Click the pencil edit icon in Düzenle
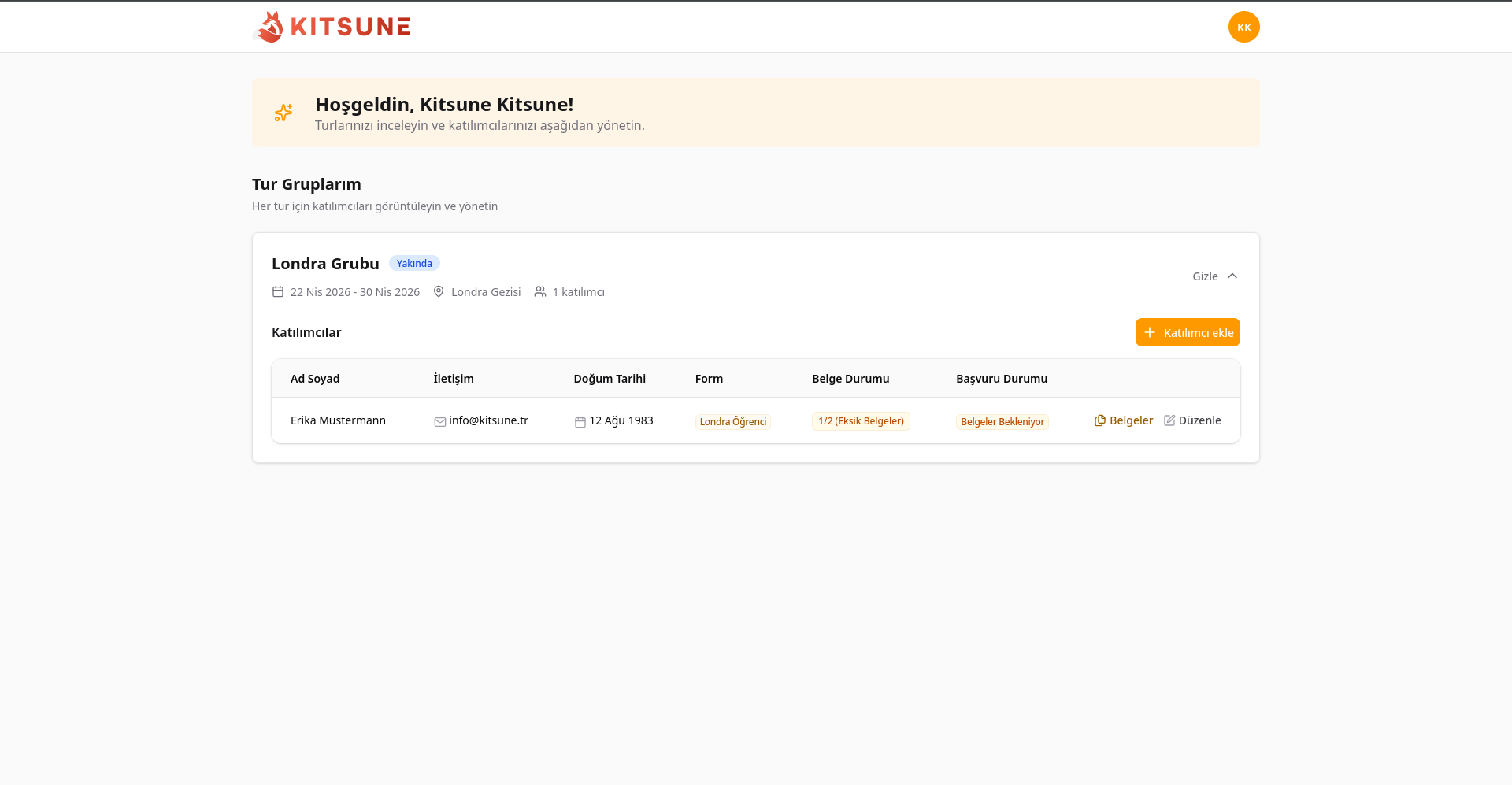 pyautogui.click(x=1169, y=420)
